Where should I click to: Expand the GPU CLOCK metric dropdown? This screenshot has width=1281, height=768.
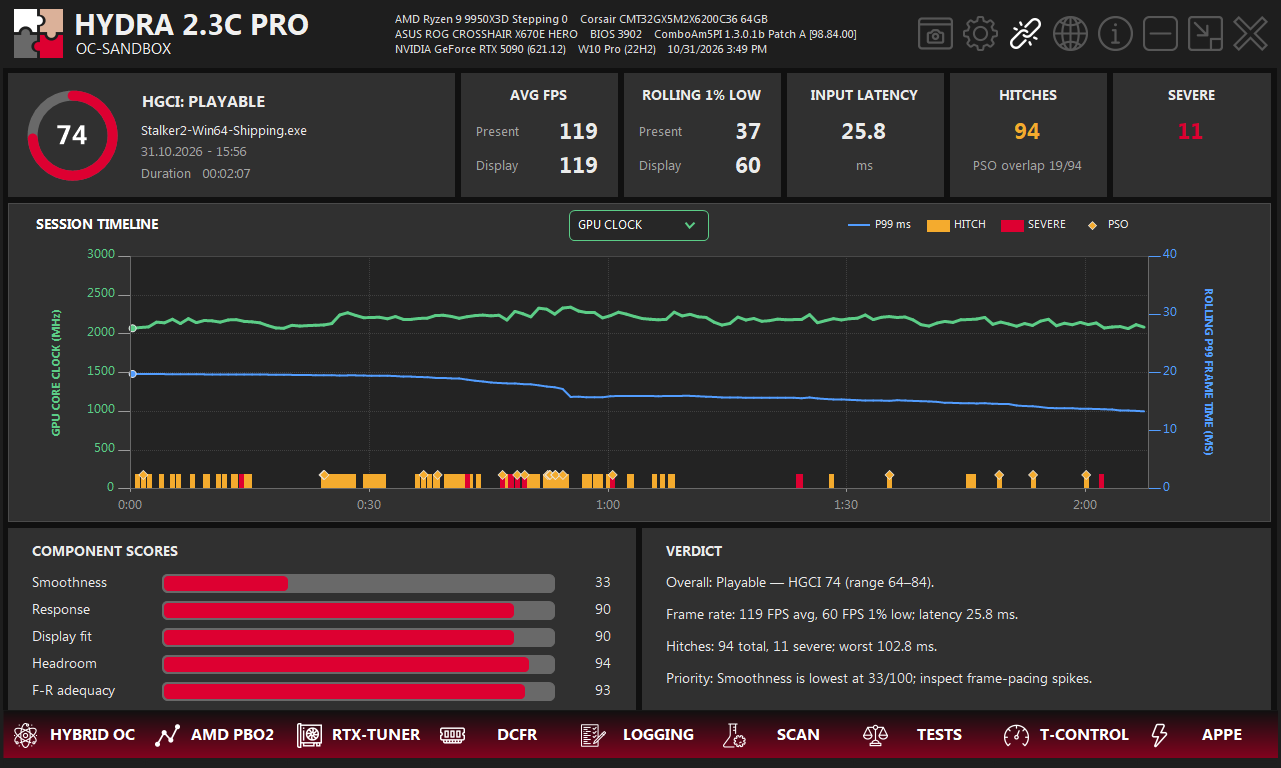coord(638,225)
